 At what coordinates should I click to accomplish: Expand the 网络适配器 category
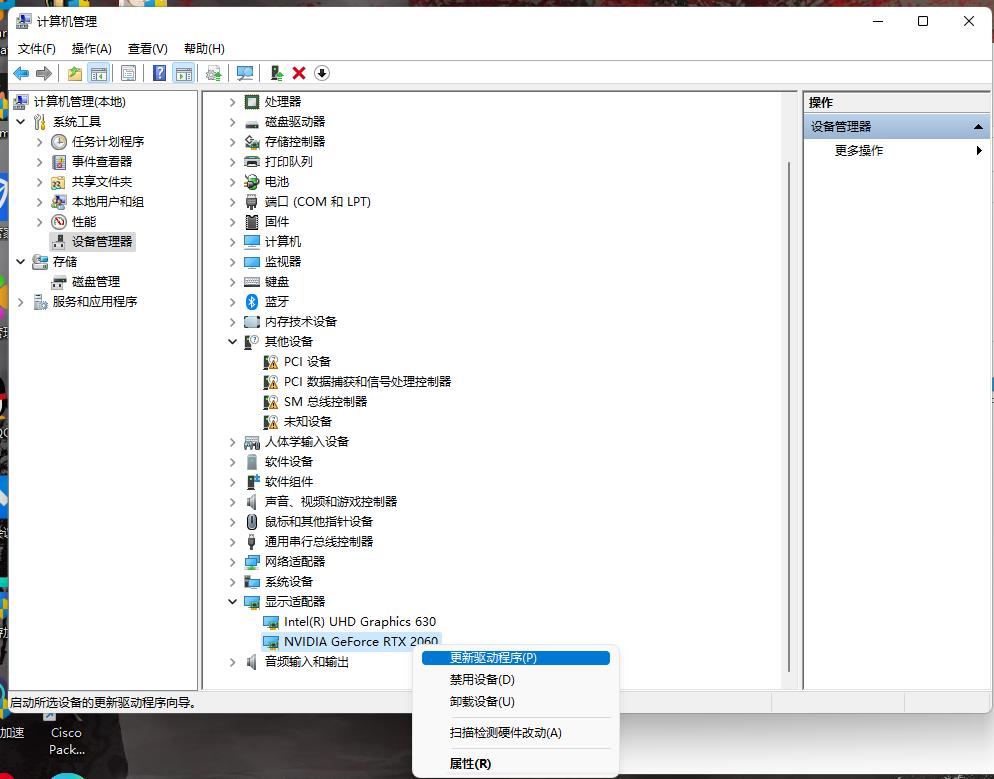[x=233, y=562]
